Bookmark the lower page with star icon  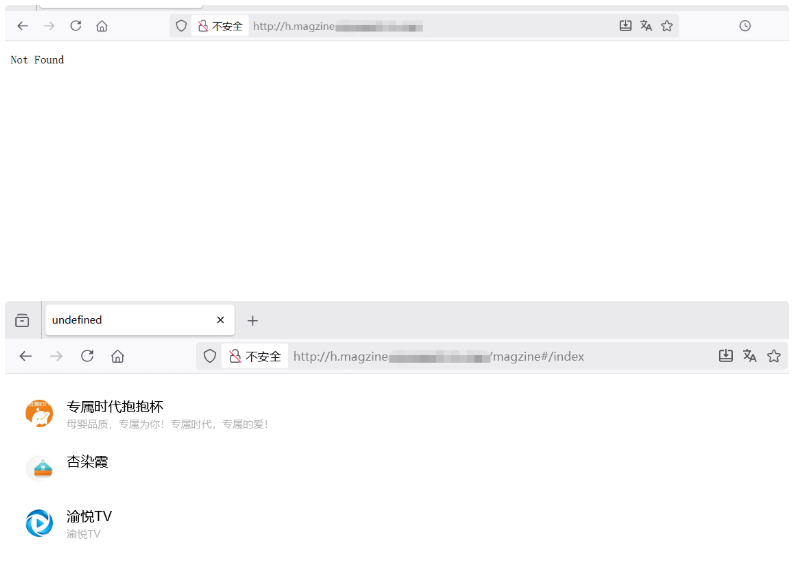tap(774, 356)
